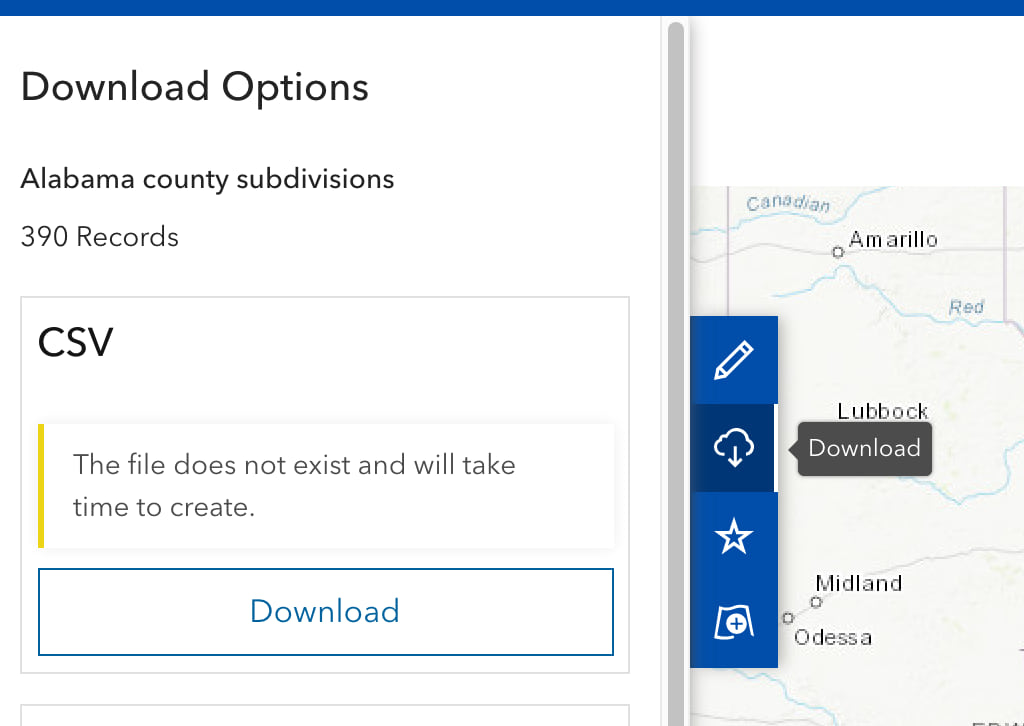
Task: Select the pencil sketch tool on the map toolbar
Action: (735, 359)
